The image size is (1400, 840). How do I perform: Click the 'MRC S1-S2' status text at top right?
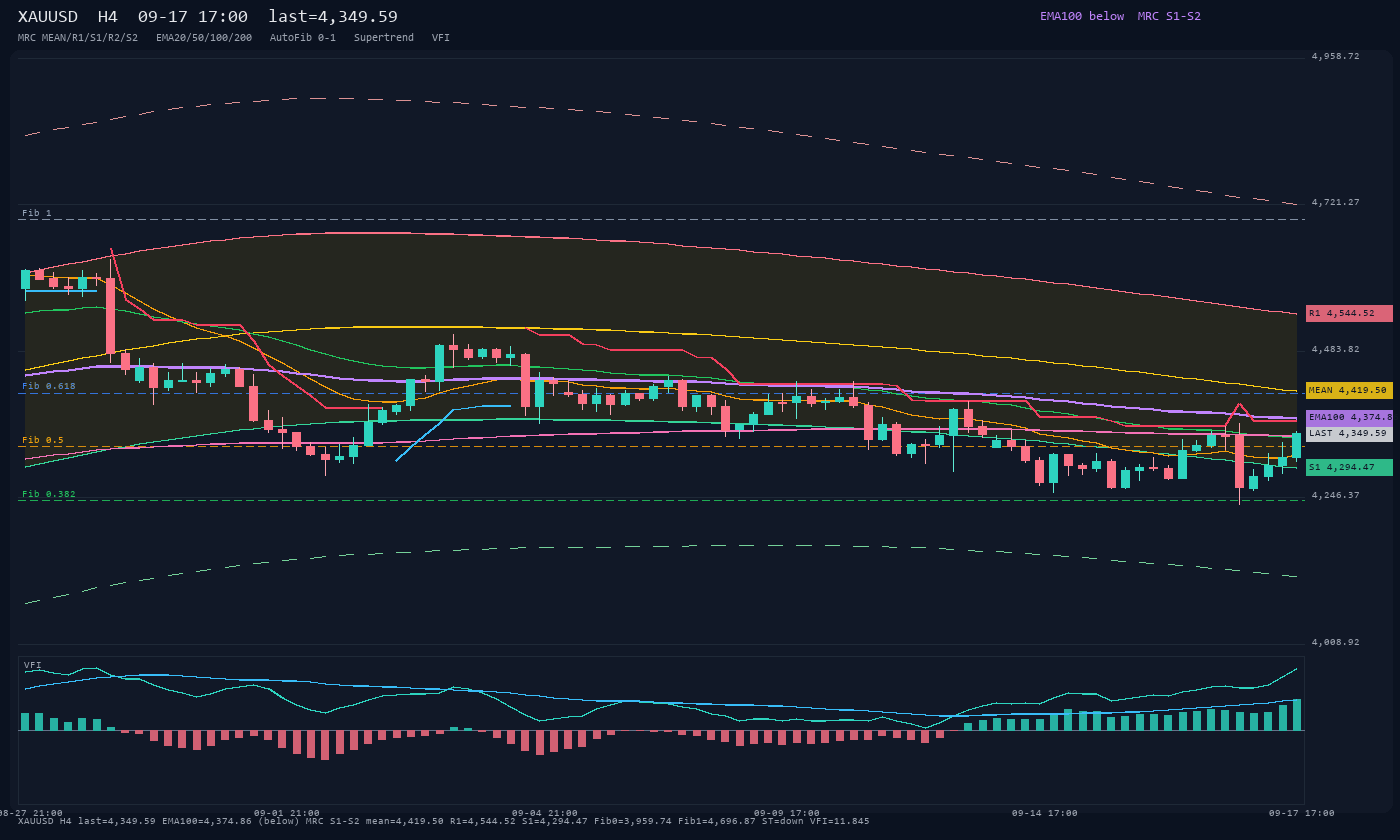tap(1169, 16)
